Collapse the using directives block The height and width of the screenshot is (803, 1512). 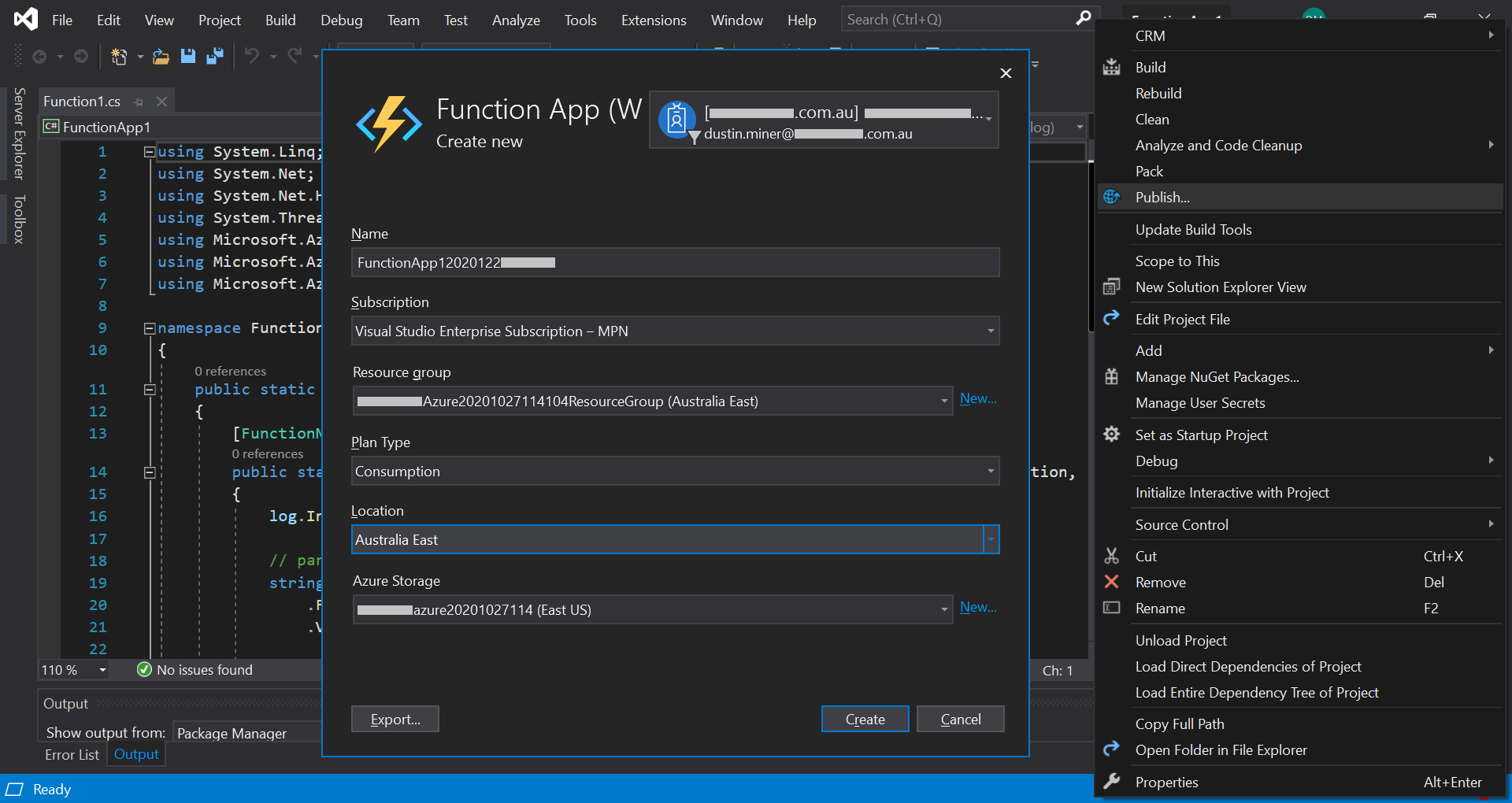pyautogui.click(x=150, y=152)
